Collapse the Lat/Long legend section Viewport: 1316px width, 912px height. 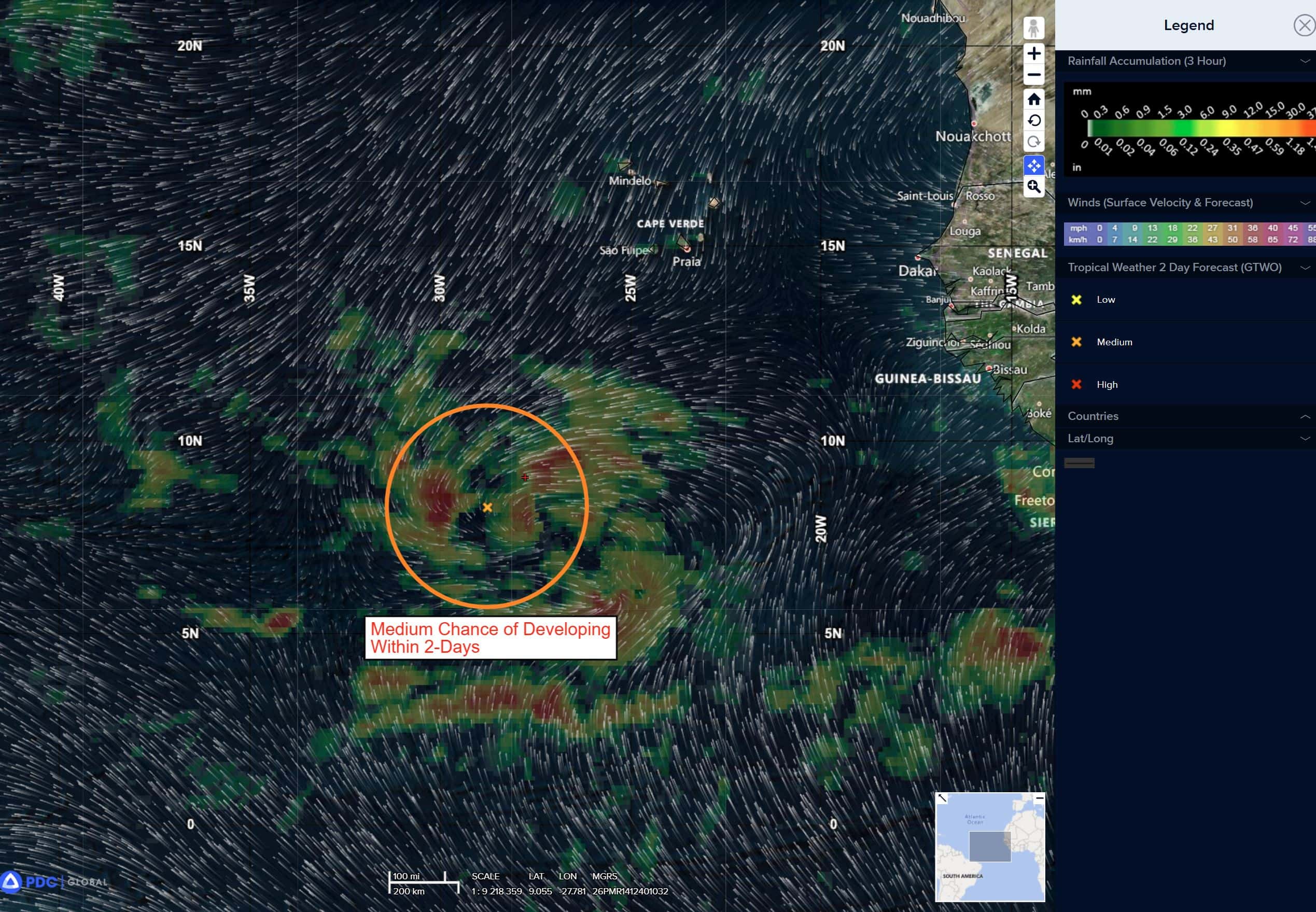[x=1305, y=439]
